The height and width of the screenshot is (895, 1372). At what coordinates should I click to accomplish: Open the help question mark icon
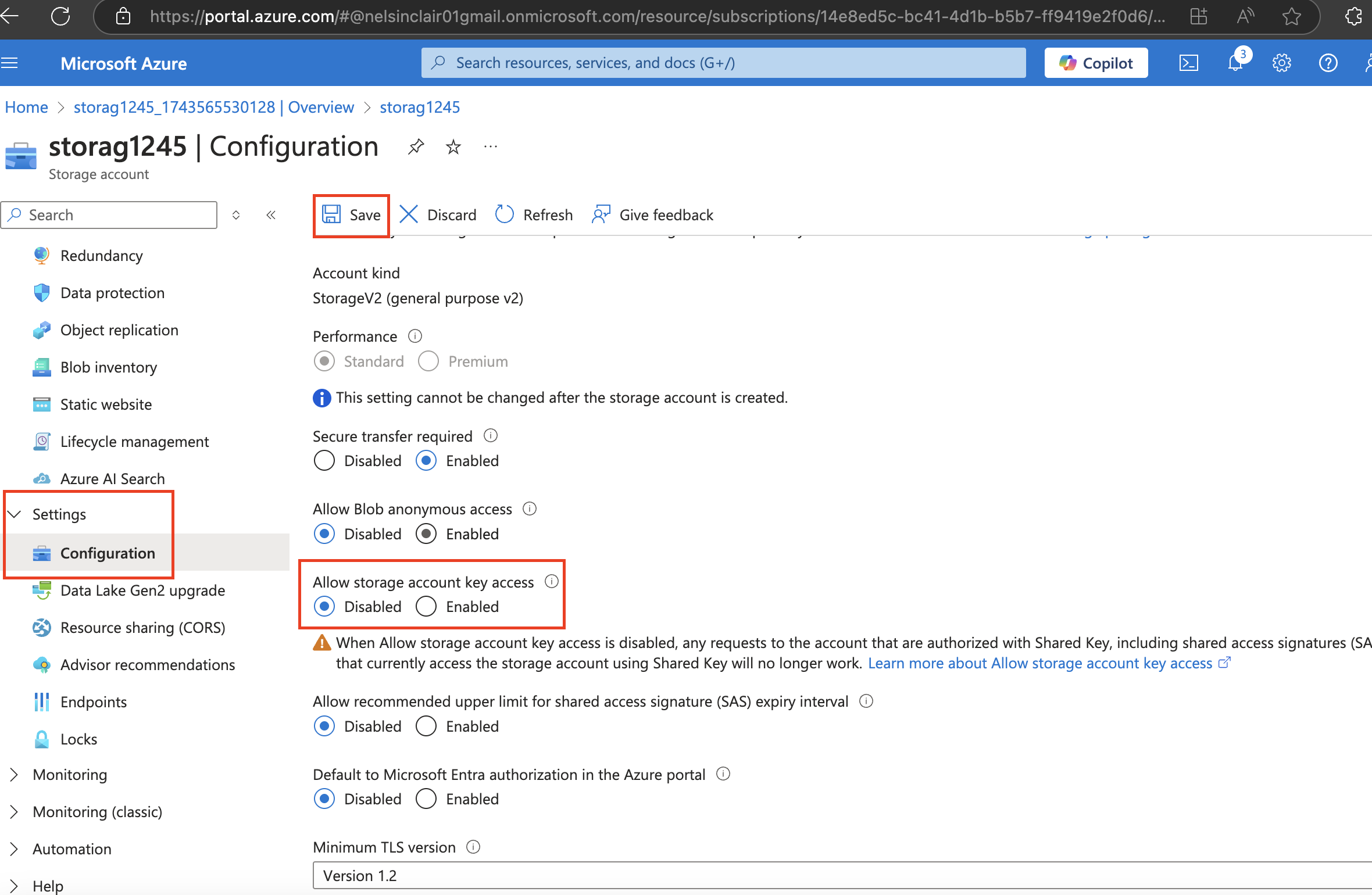pyautogui.click(x=1328, y=63)
